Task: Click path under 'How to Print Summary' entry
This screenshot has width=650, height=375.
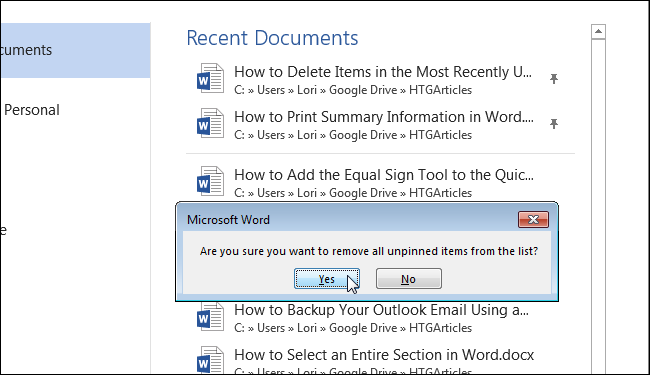Action: 353,135
